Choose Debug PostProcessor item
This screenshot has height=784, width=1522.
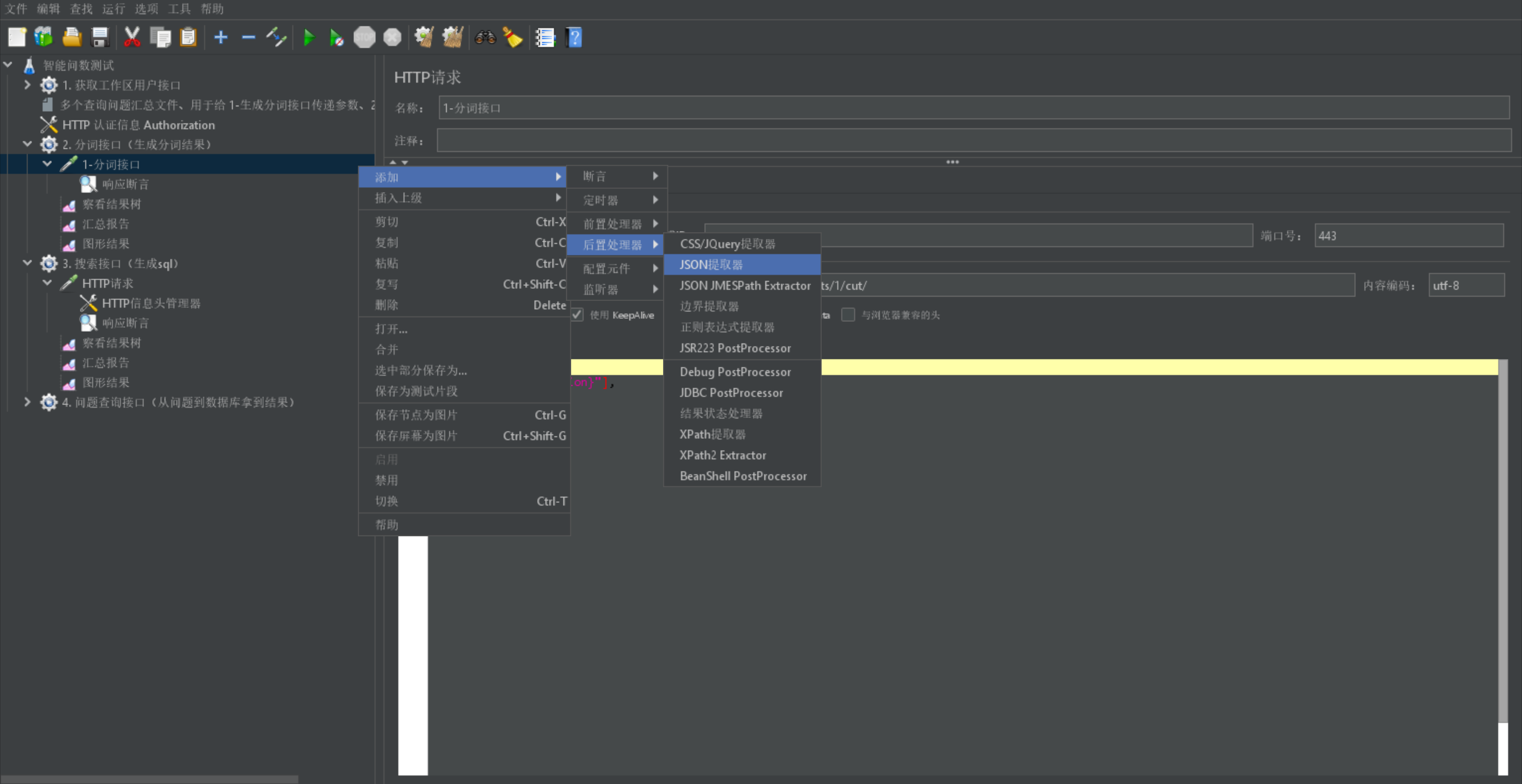tap(742, 372)
